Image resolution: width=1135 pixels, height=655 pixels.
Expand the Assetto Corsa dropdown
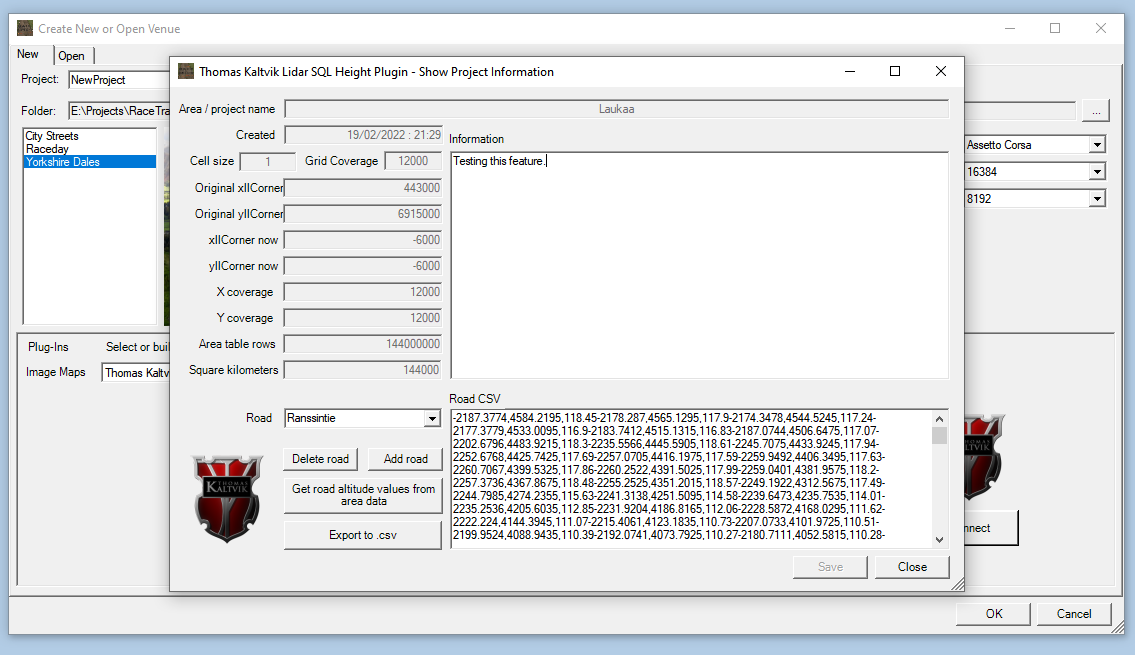pos(1097,145)
